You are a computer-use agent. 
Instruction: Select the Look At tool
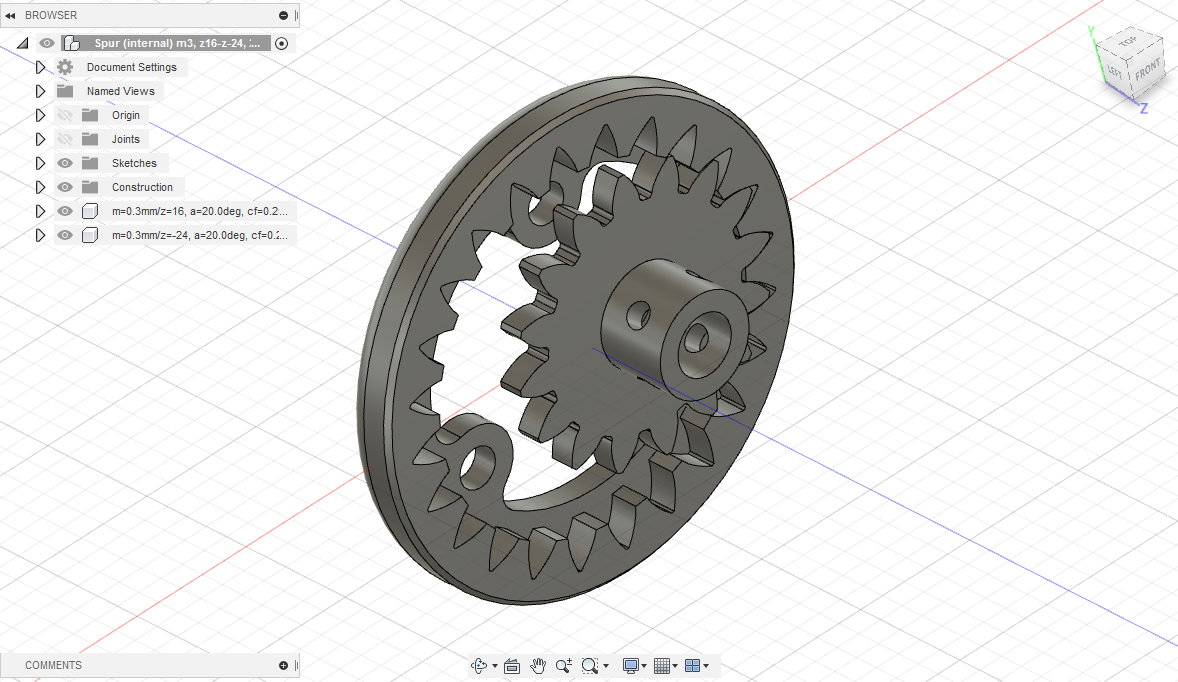[512, 665]
